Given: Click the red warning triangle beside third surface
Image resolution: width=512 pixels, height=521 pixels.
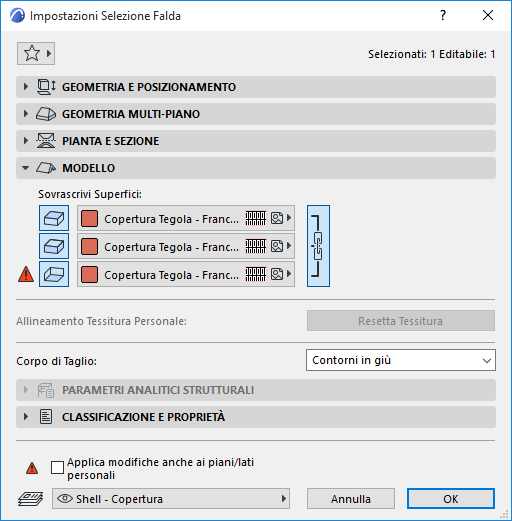Looking at the screenshot, I should click(26, 274).
